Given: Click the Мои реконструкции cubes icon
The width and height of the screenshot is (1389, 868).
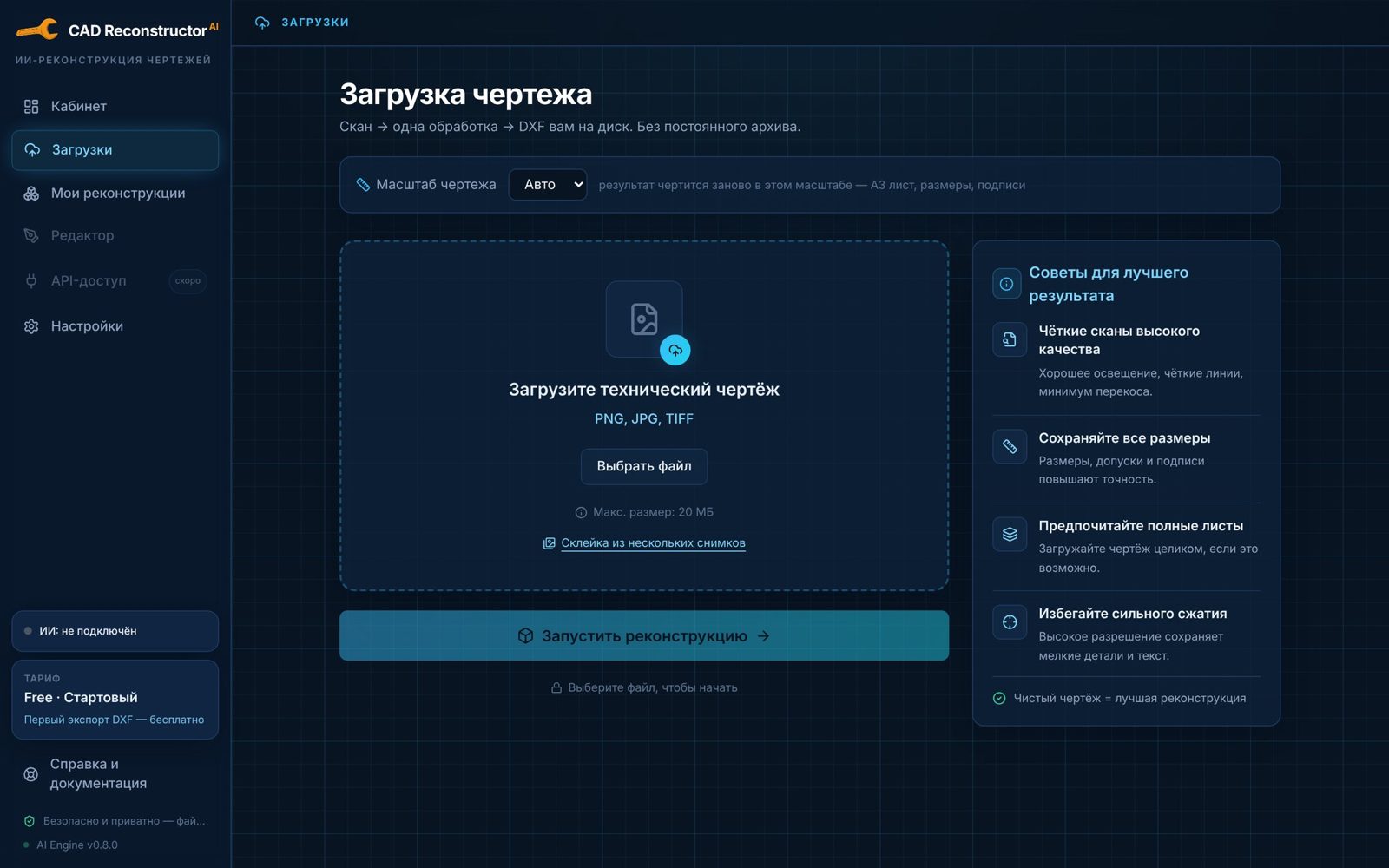Looking at the screenshot, I should pos(31,194).
